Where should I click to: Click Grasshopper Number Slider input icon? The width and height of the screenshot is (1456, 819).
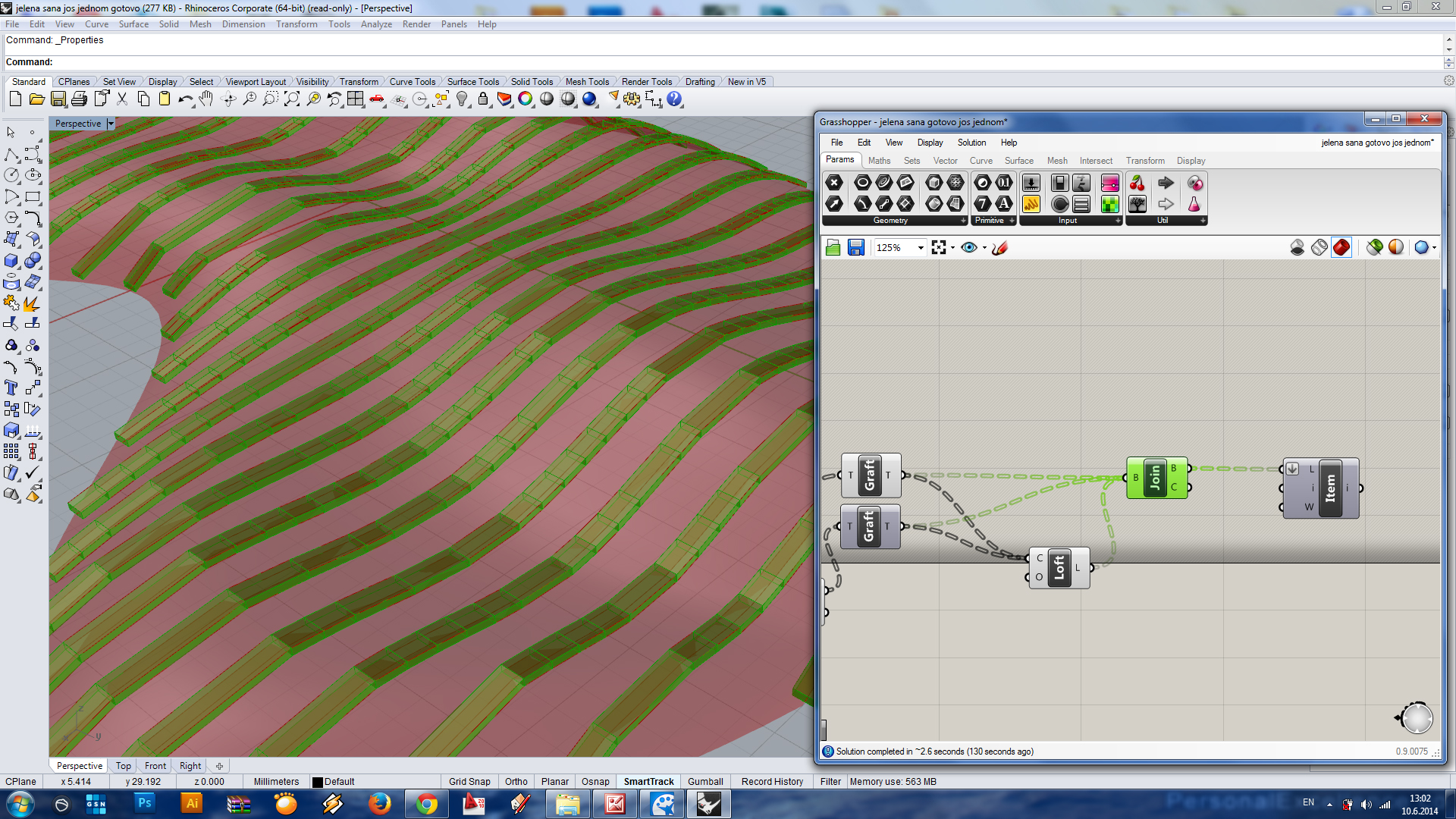(1031, 183)
